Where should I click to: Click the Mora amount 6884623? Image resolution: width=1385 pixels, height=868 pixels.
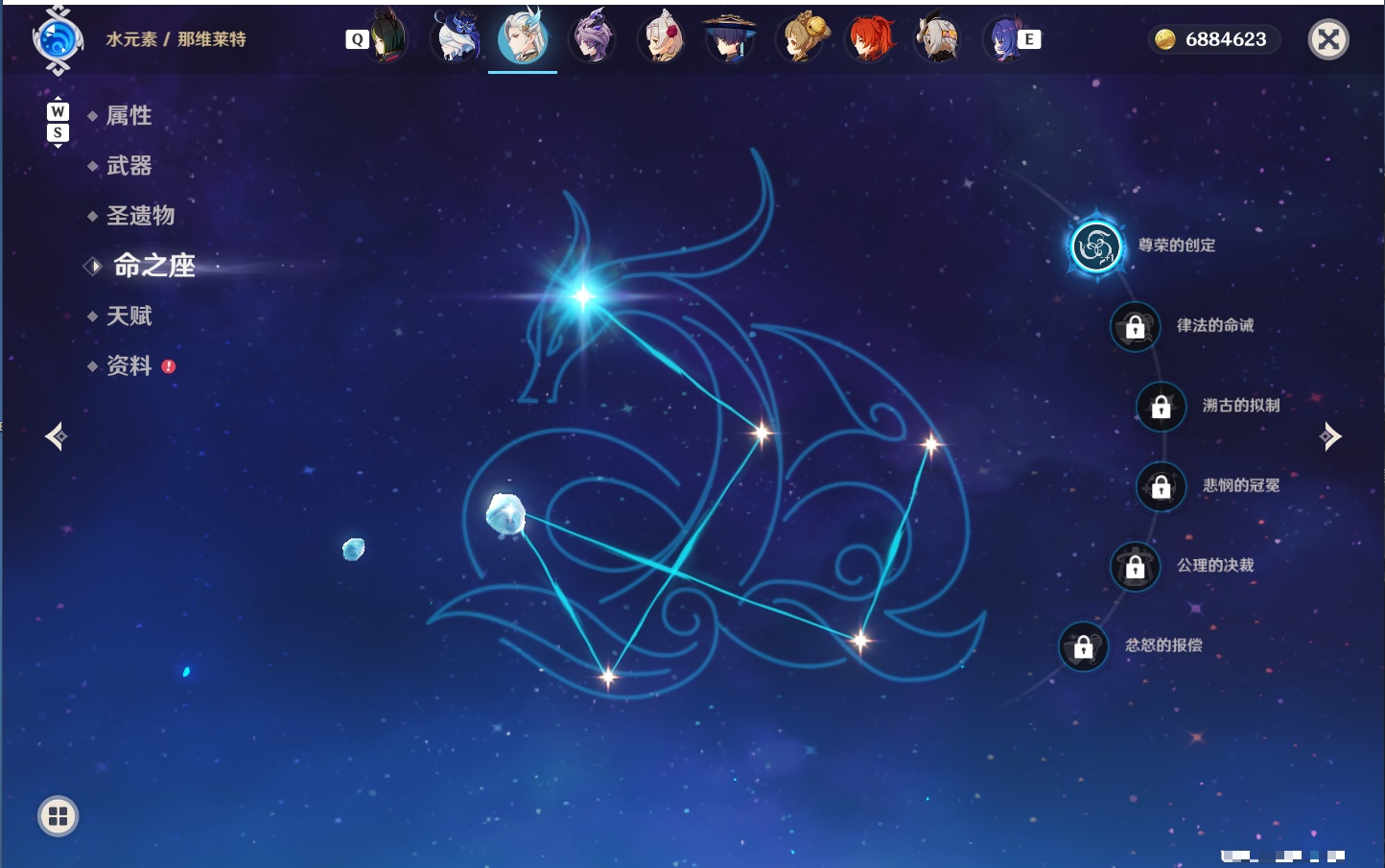click(1226, 39)
